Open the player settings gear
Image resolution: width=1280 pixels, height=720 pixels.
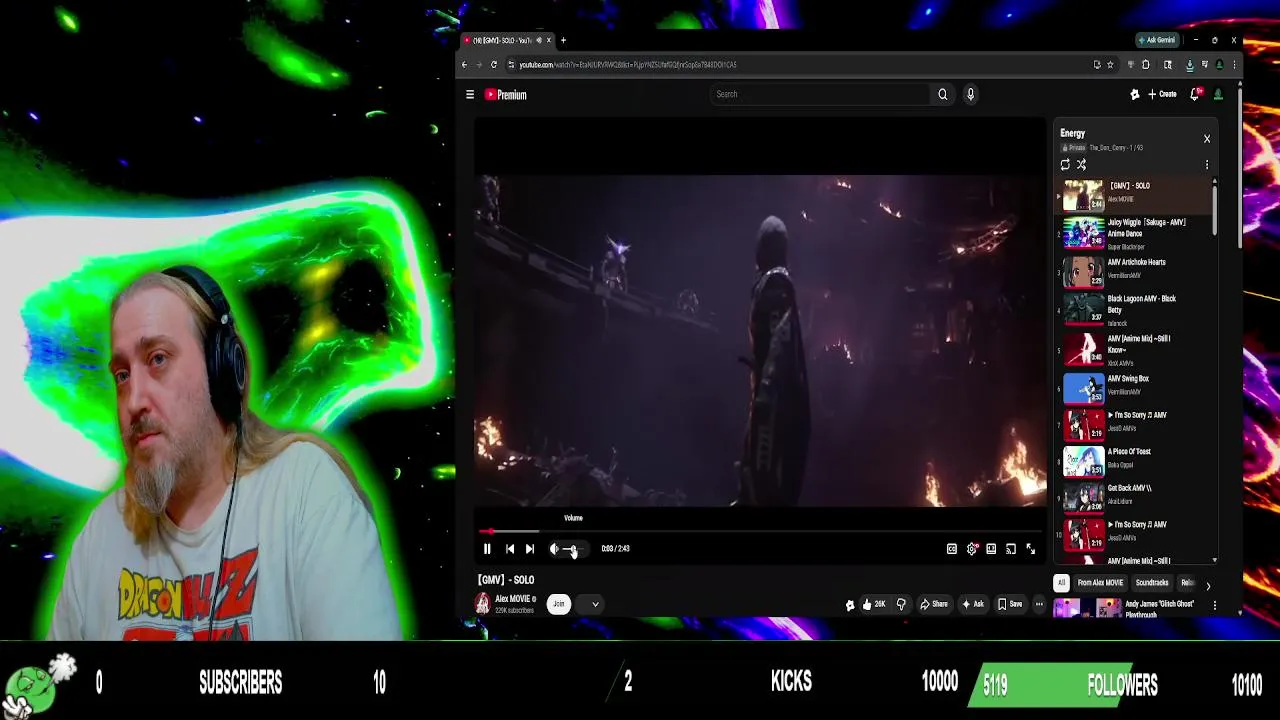point(972,549)
